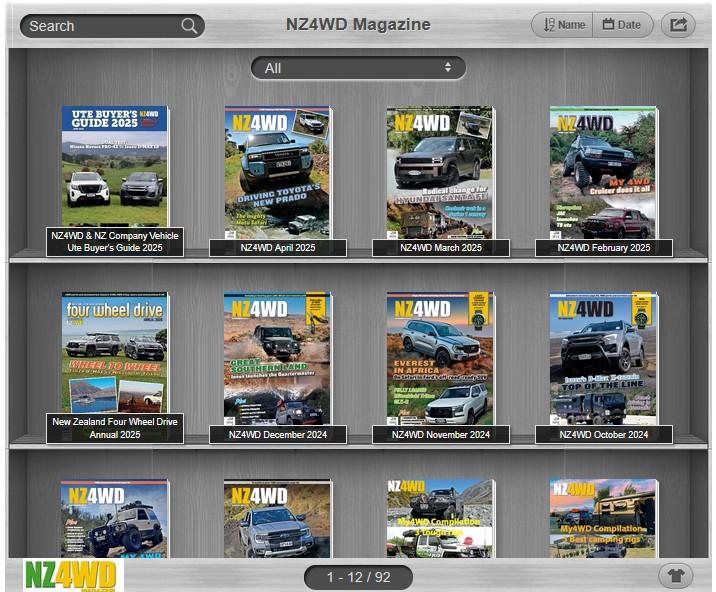Click the 1 - 12 / 92 page indicator
Image resolution: width=716 pixels, height=592 pixels.
coord(358,577)
